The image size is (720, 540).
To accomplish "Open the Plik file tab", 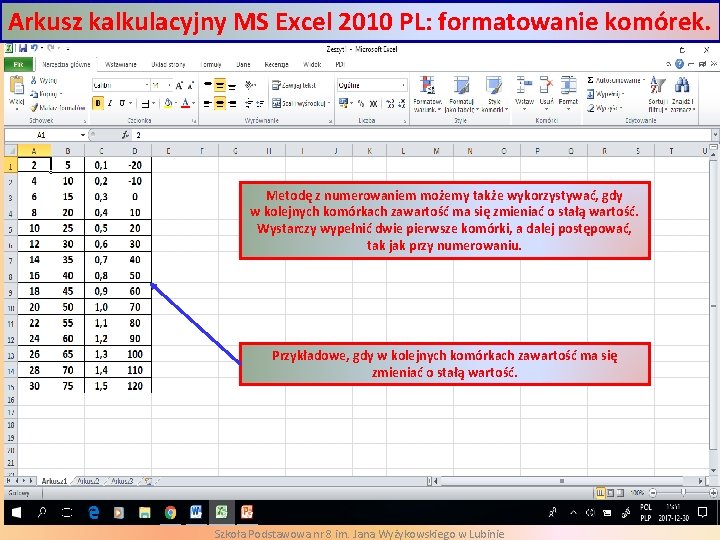I will coord(18,64).
